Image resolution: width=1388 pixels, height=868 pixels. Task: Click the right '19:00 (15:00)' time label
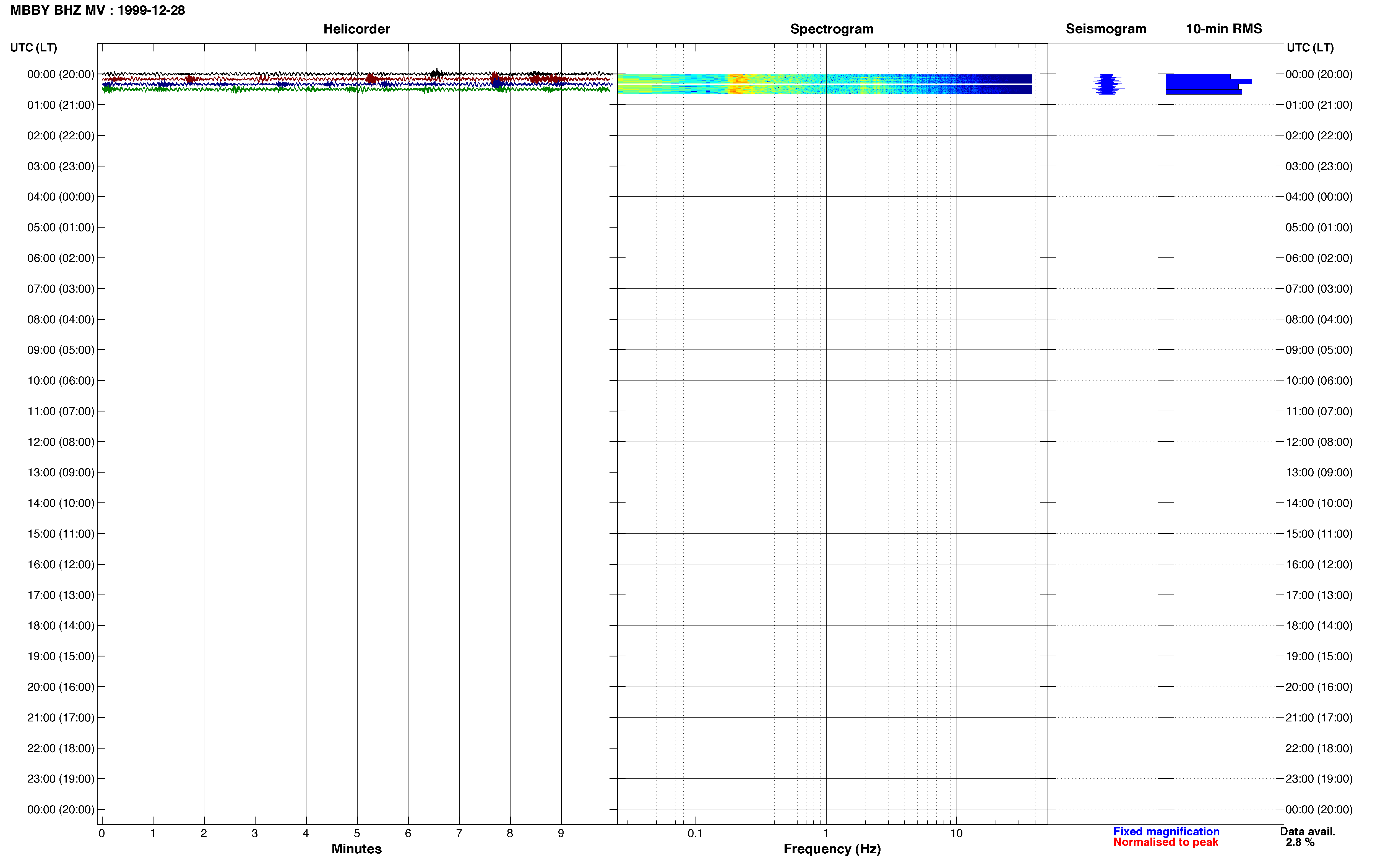(1319, 656)
